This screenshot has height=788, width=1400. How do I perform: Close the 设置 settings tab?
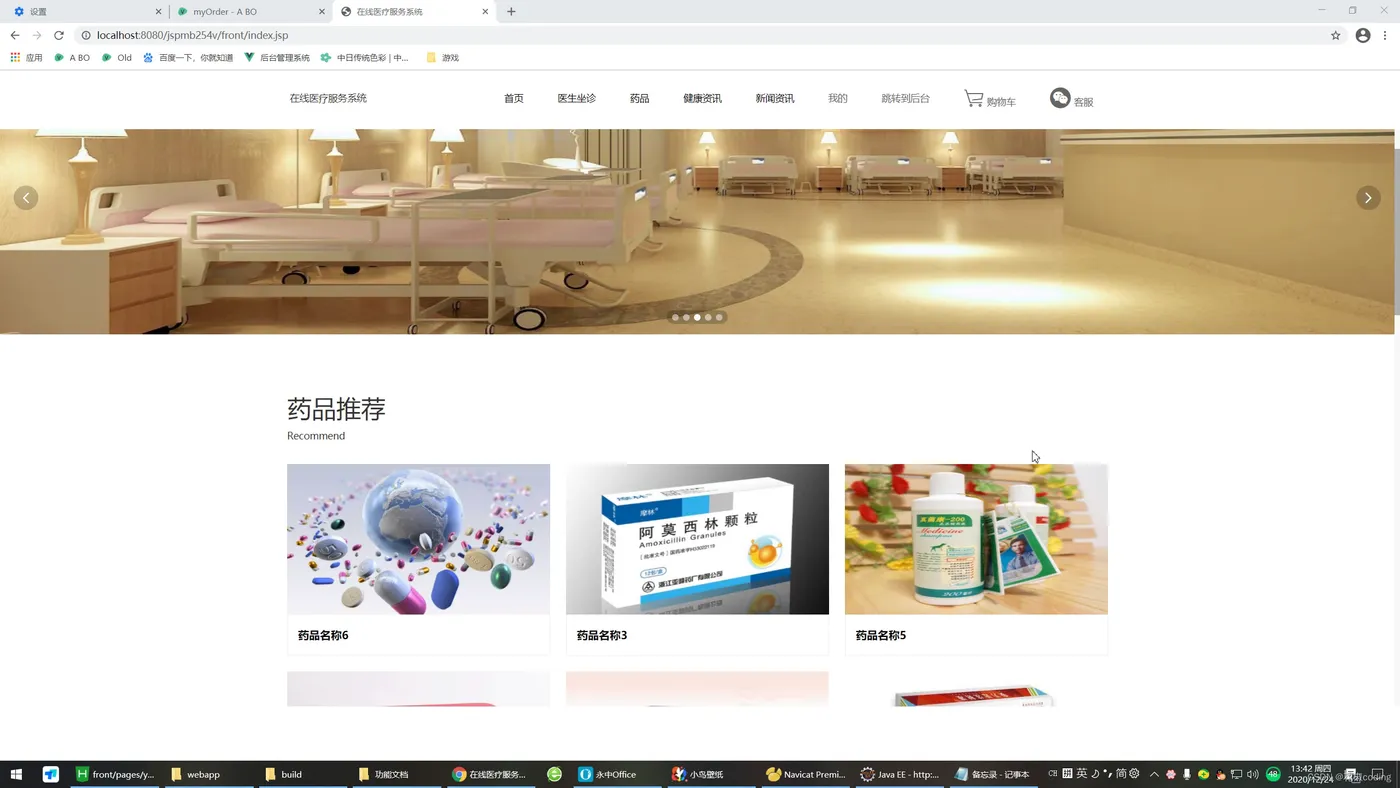click(x=158, y=12)
